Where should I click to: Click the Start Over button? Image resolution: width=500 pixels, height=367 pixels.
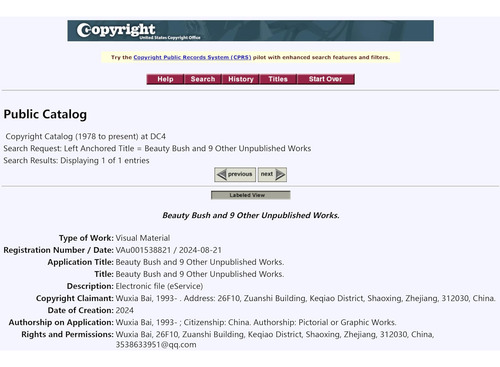click(x=326, y=79)
